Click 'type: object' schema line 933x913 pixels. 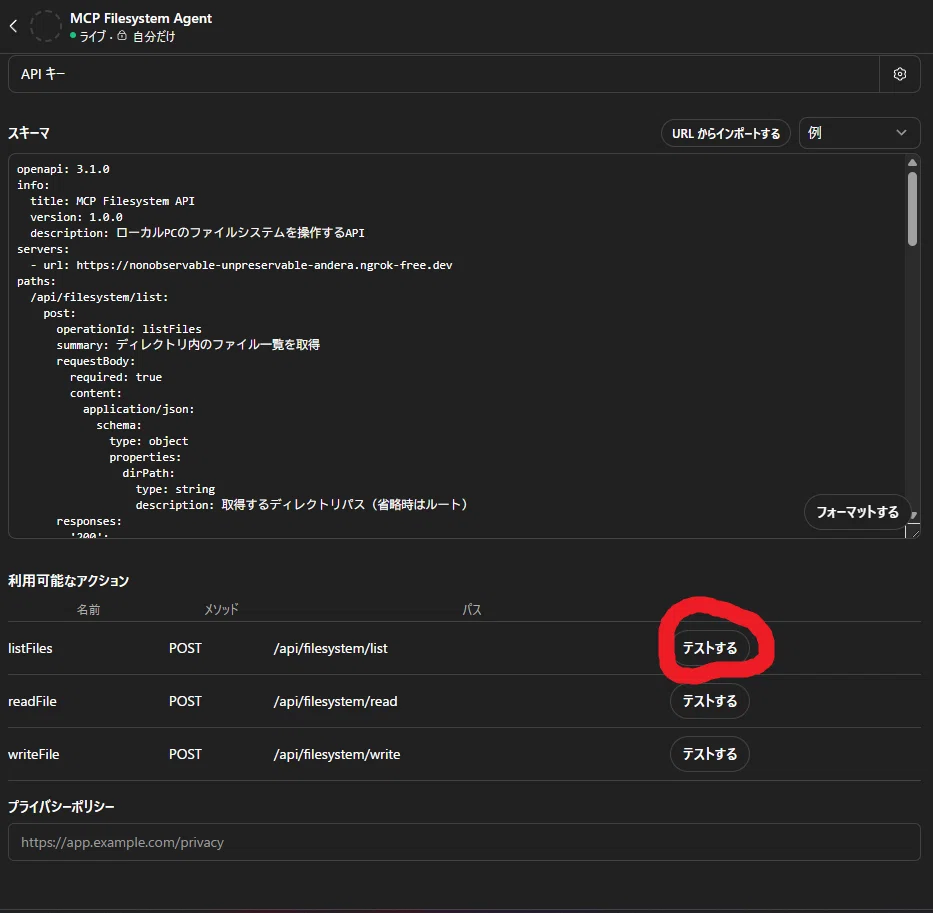[x=149, y=441]
